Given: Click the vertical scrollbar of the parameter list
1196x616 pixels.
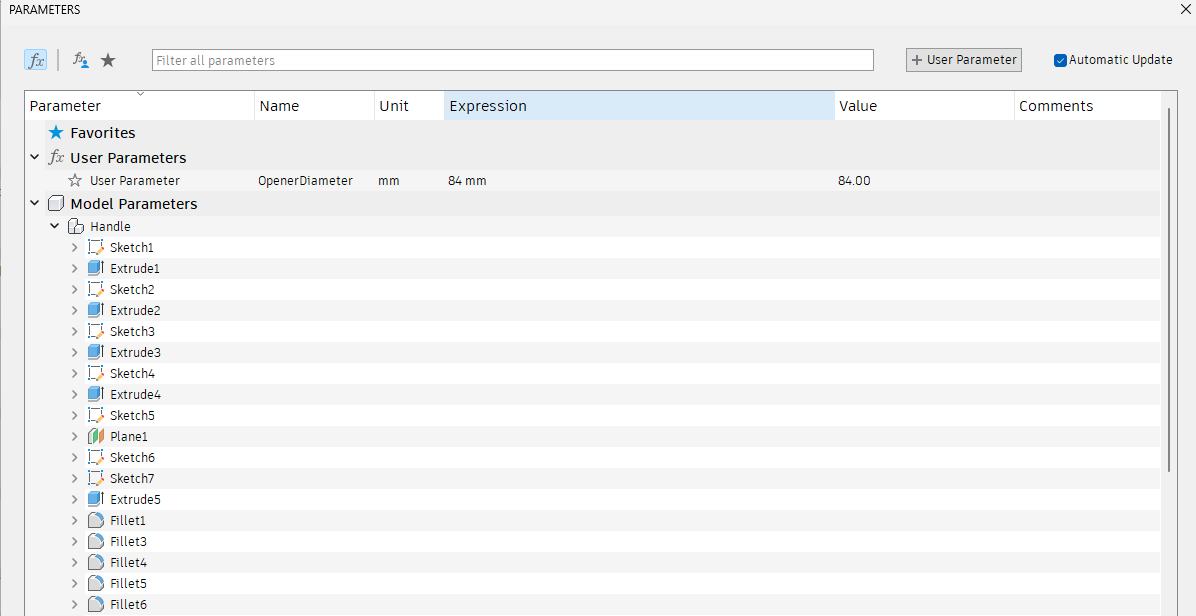Looking at the screenshot, I should [x=1169, y=290].
